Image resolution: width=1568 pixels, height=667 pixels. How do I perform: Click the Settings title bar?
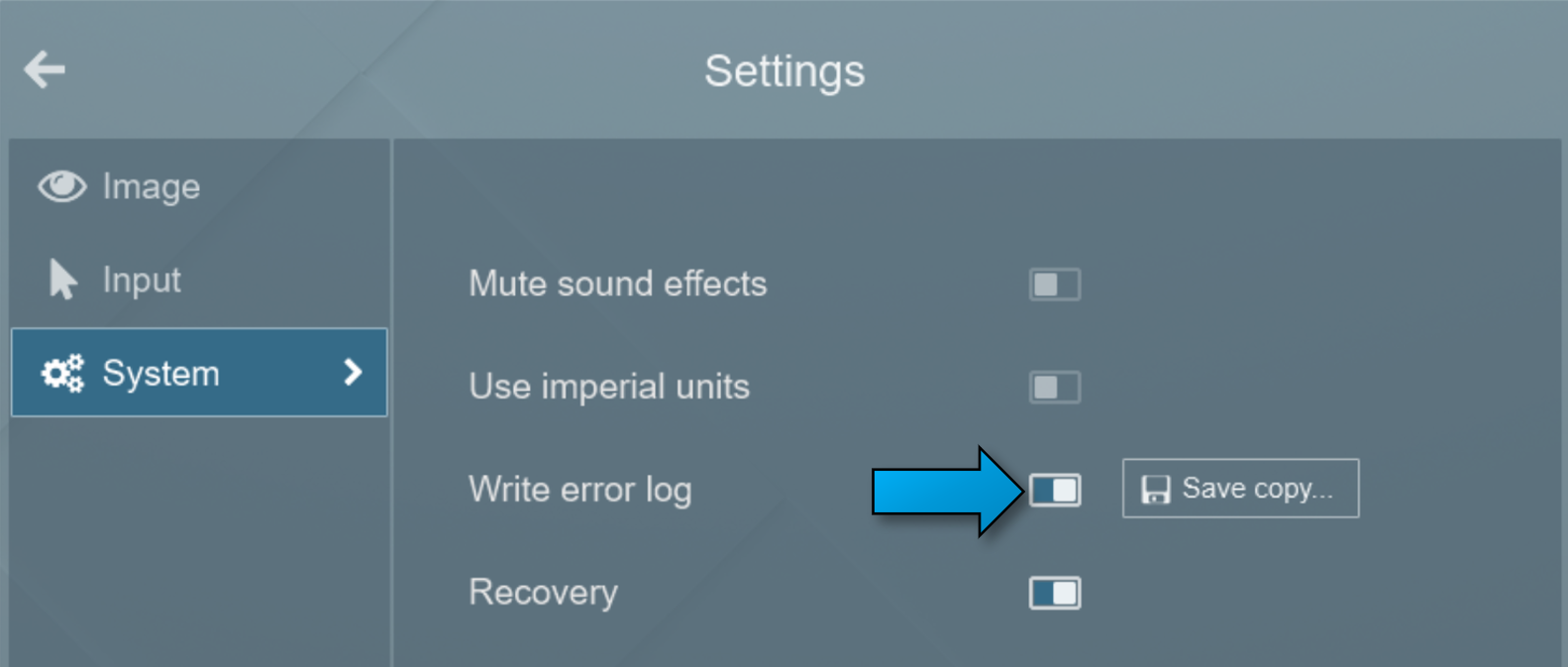click(x=784, y=71)
